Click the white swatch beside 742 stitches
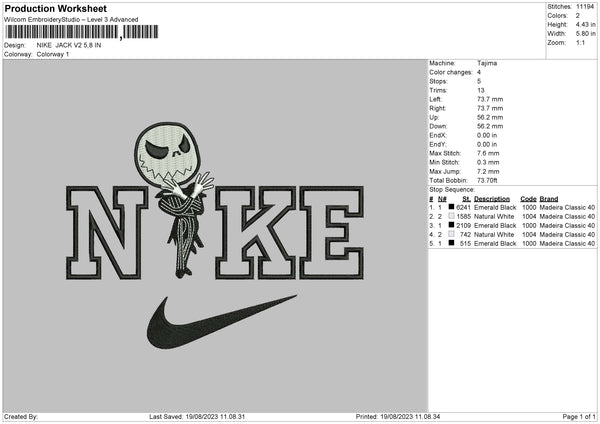The width and height of the screenshot is (600, 424). 451,234
